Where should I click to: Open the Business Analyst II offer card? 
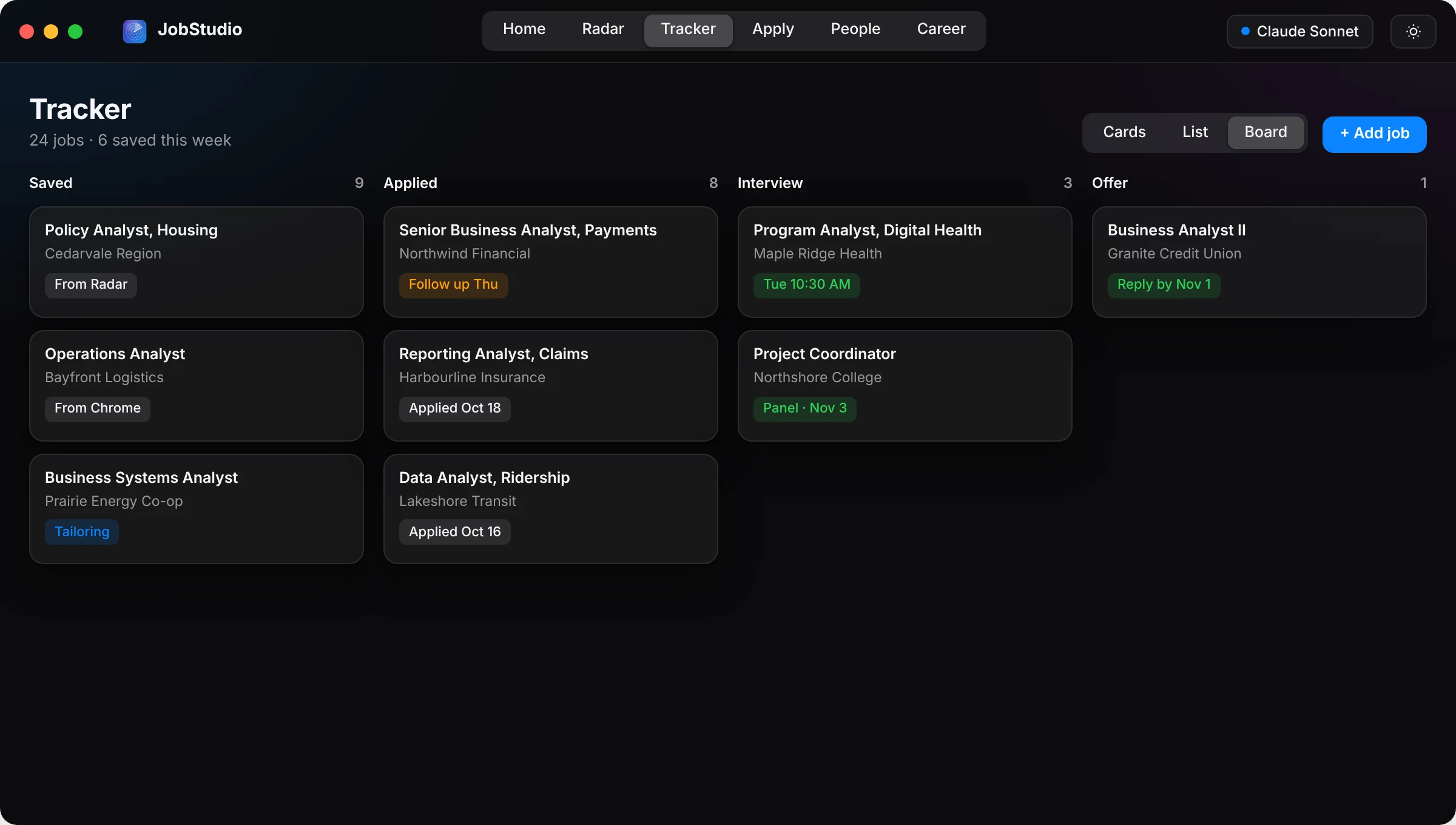pos(1259,262)
